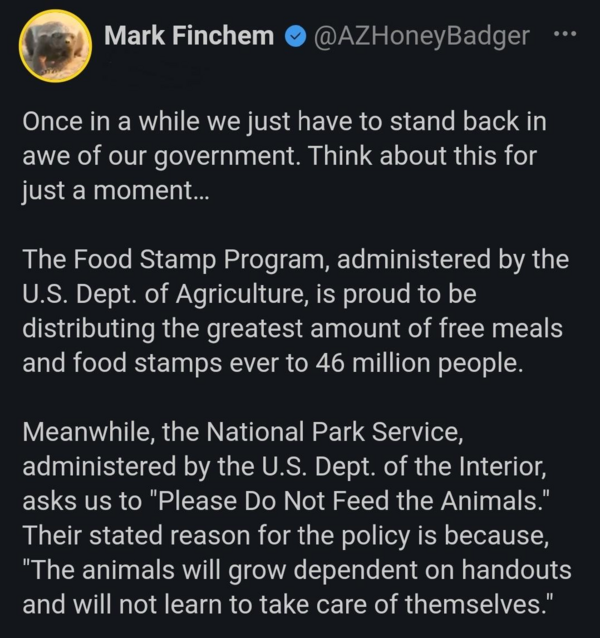This screenshot has width=600, height=638.
Task: Open the honey badger profile avatar
Action: click(55, 46)
